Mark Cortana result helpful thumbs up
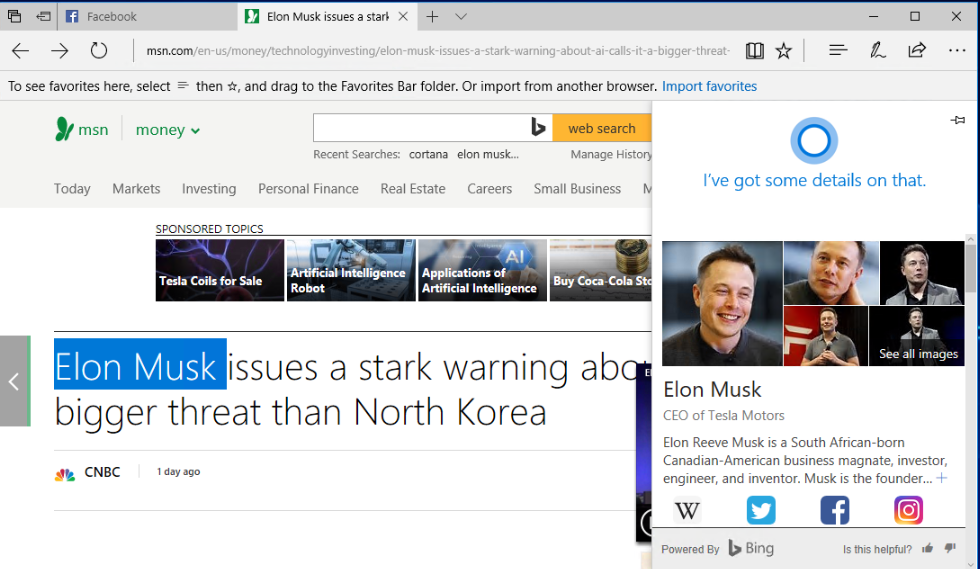 coord(928,548)
